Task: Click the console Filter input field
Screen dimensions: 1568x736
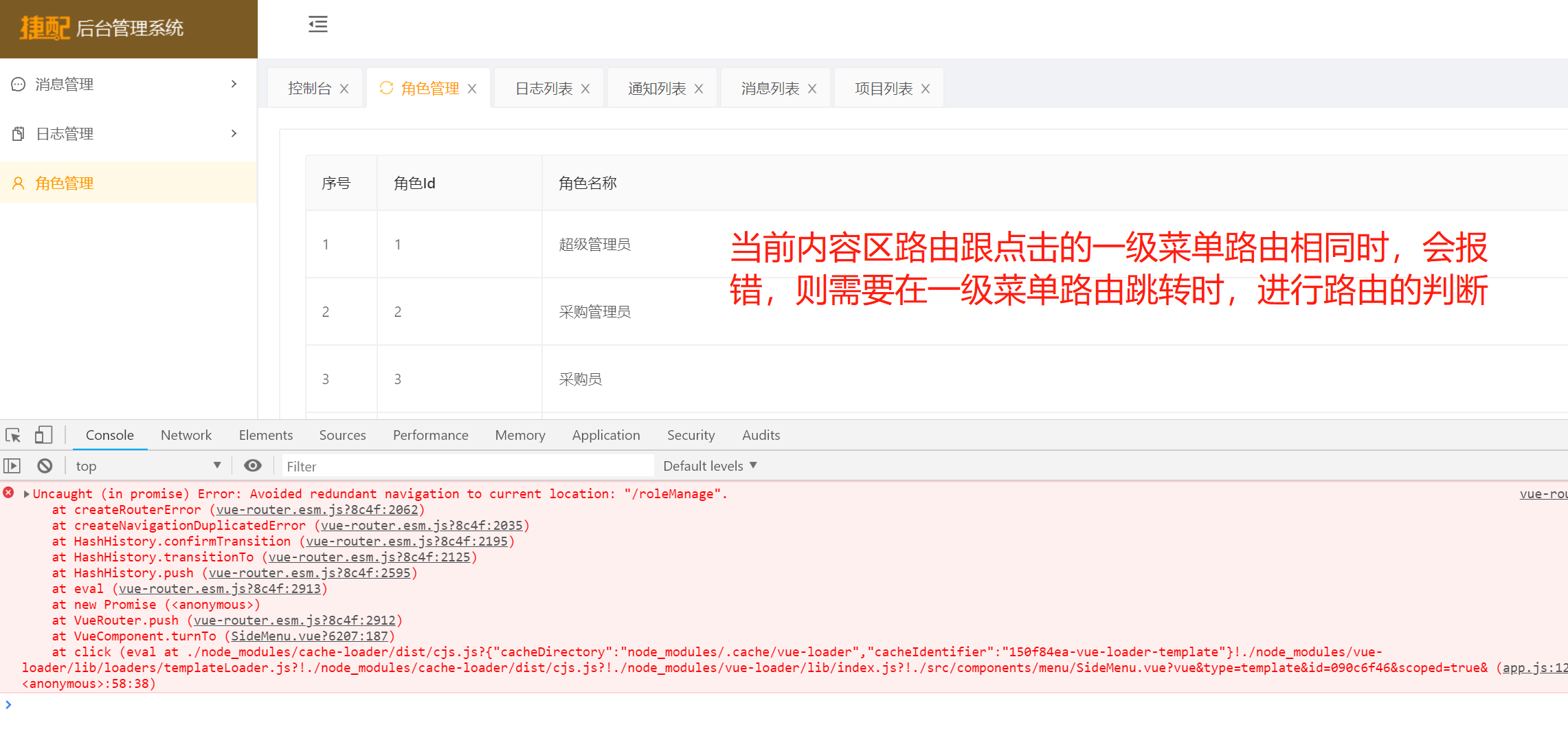Action: [467, 465]
